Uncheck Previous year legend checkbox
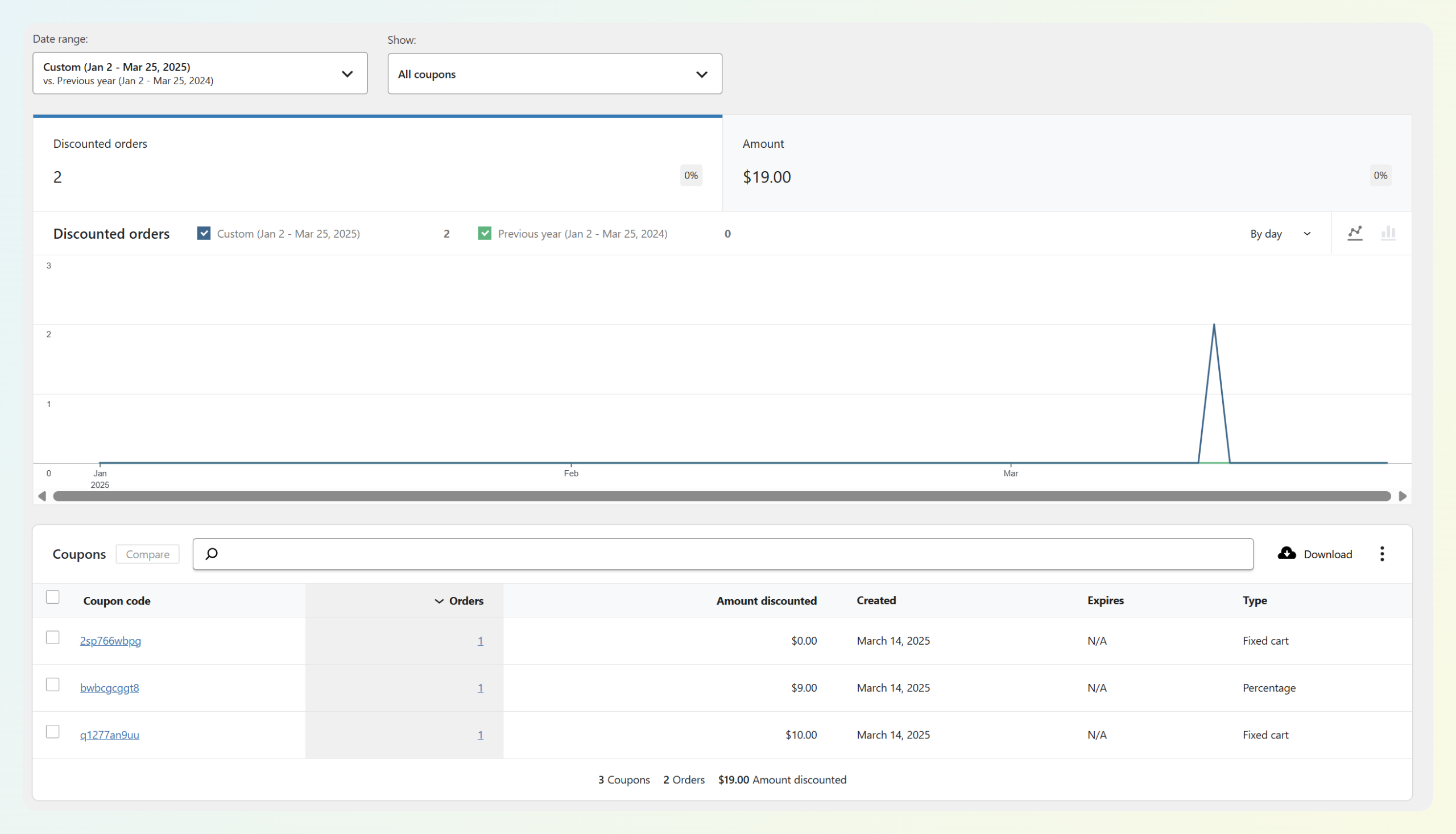The width and height of the screenshot is (1456, 834). tap(484, 233)
